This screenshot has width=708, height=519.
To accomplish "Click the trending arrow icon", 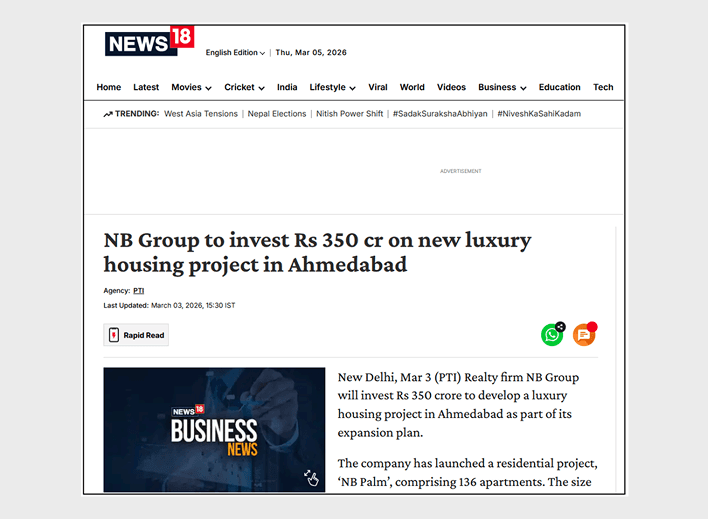I will [108, 114].
